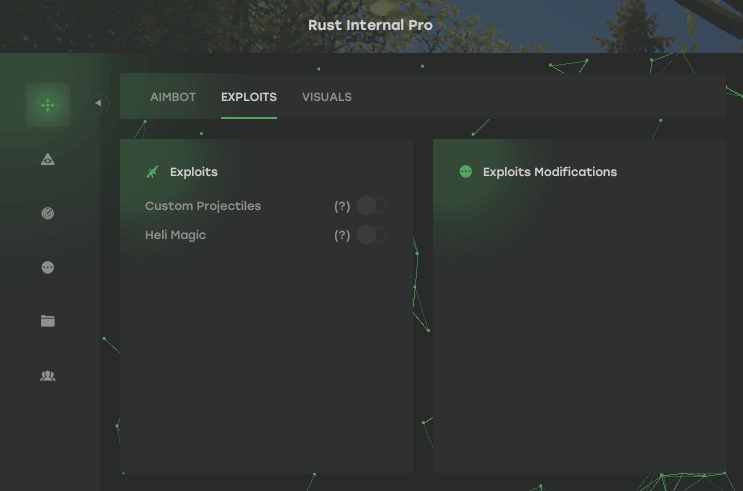
Task: Select the EXPLOITS tab
Action: tap(249, 97)
